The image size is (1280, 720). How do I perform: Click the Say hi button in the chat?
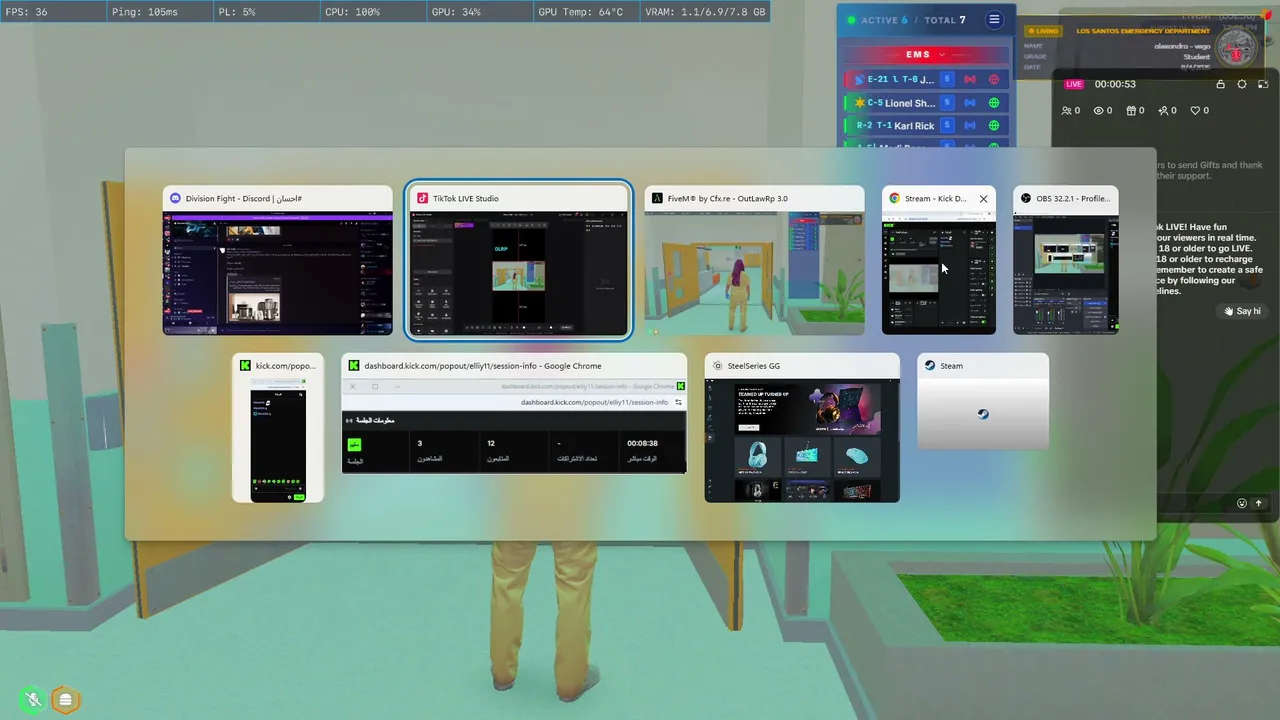click(1243, 311)
